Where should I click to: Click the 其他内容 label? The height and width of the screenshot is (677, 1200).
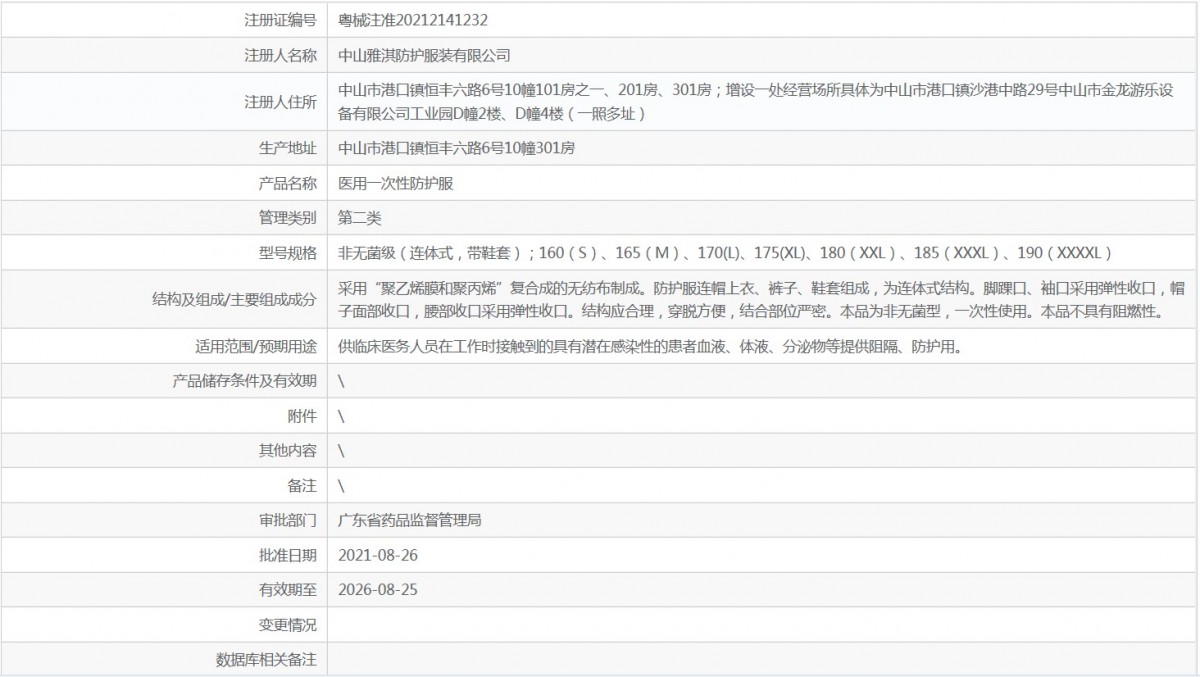click(287, 451)
